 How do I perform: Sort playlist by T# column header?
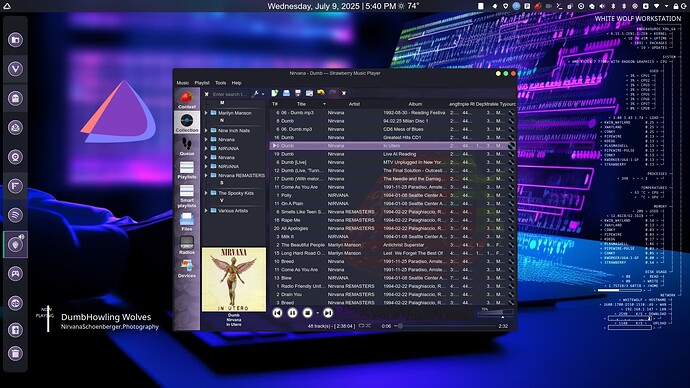point(275,104)
